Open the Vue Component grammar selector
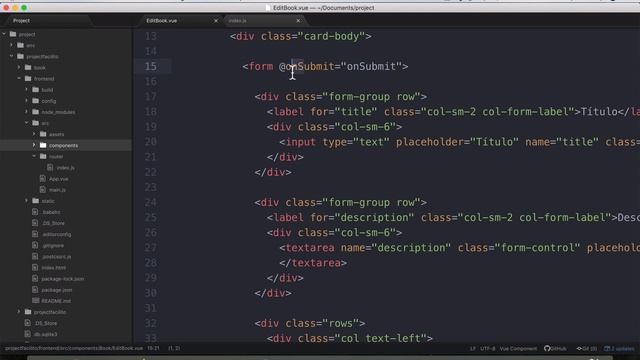 [x=518, y=348]
